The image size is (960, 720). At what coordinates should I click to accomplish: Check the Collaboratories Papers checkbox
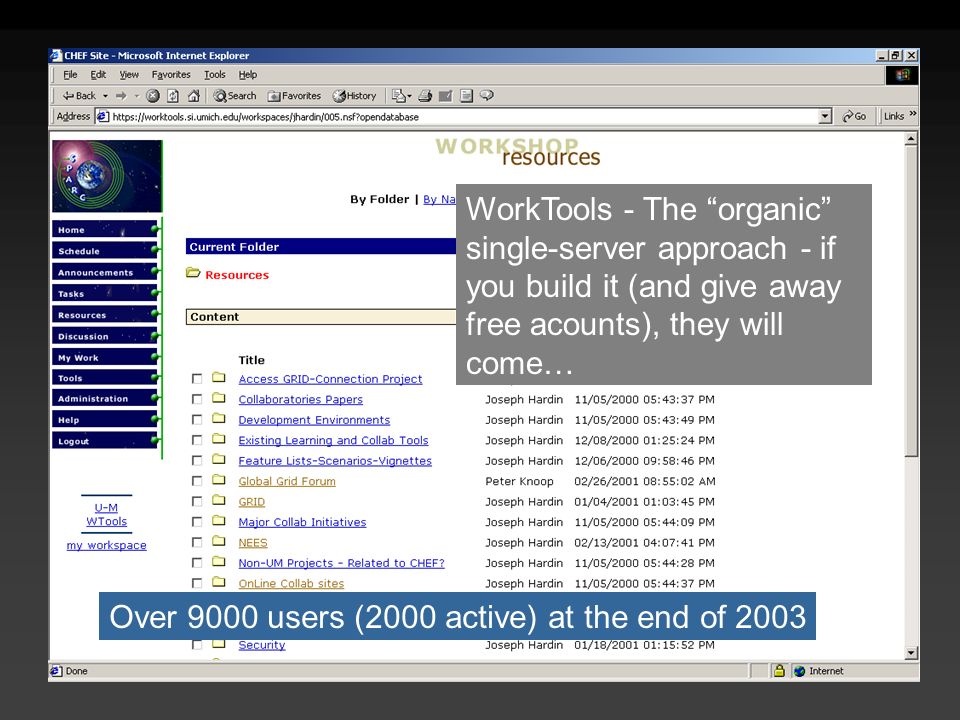click(x=197, y=399)
